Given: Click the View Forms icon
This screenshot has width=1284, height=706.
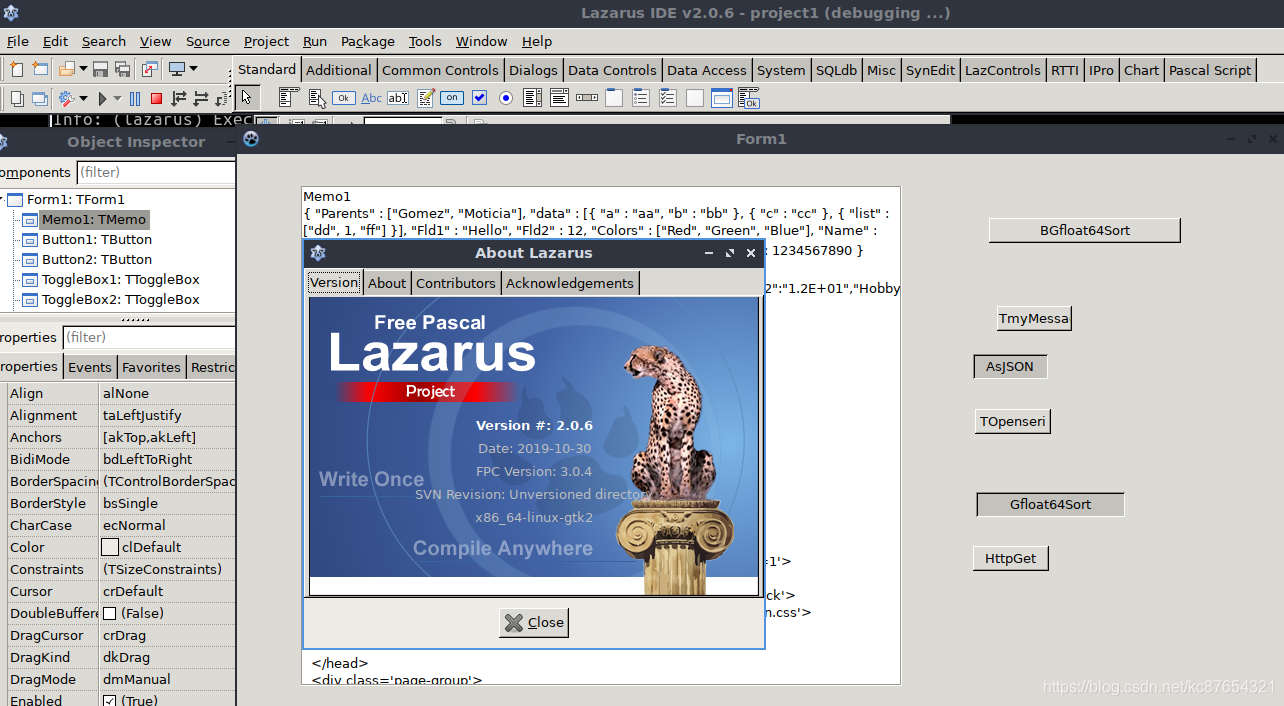Looking at the screenshot, I should (40, 98).
